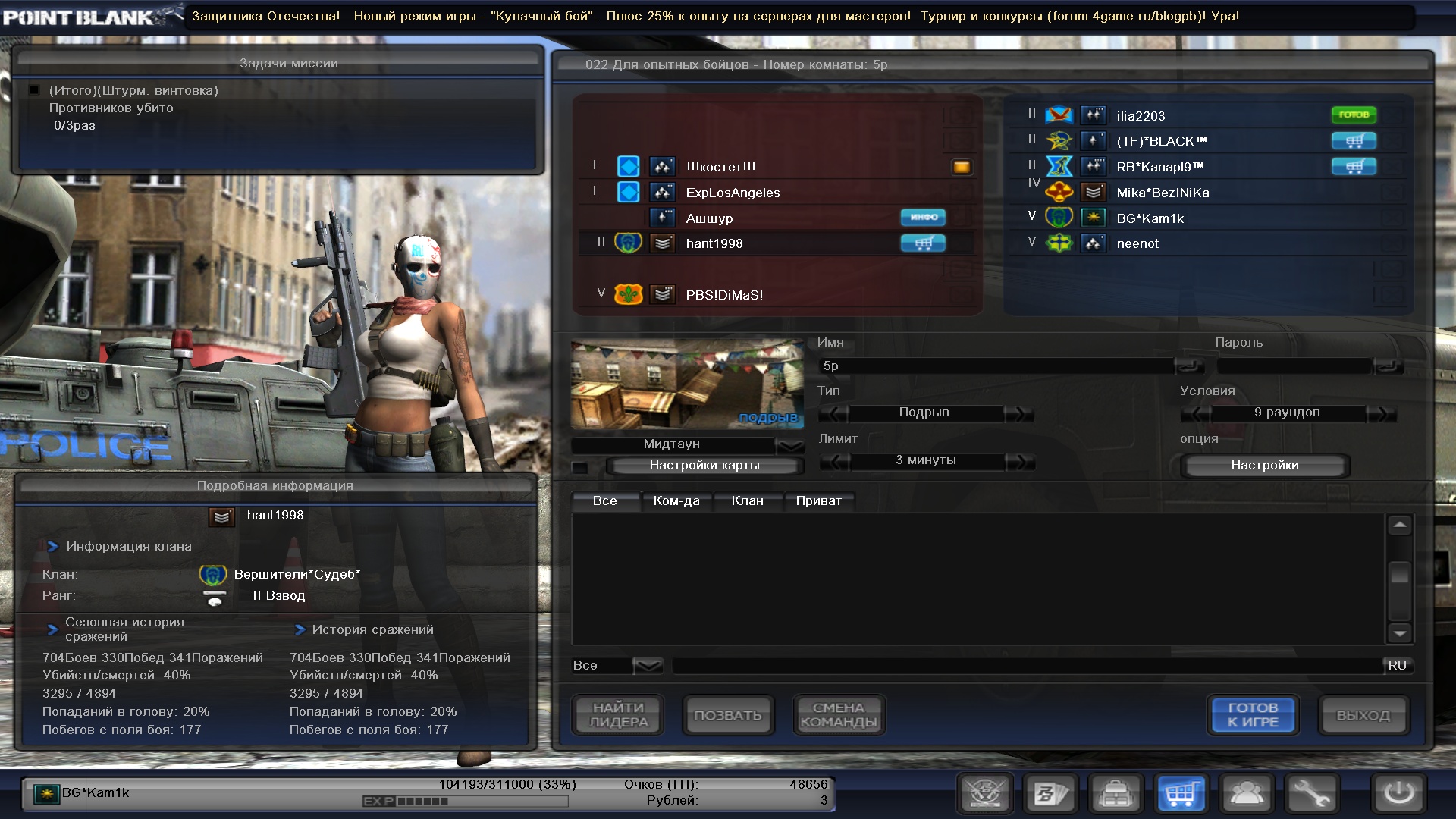Click the ГОТОВ К ИГРЕ button

point(1253,715)
